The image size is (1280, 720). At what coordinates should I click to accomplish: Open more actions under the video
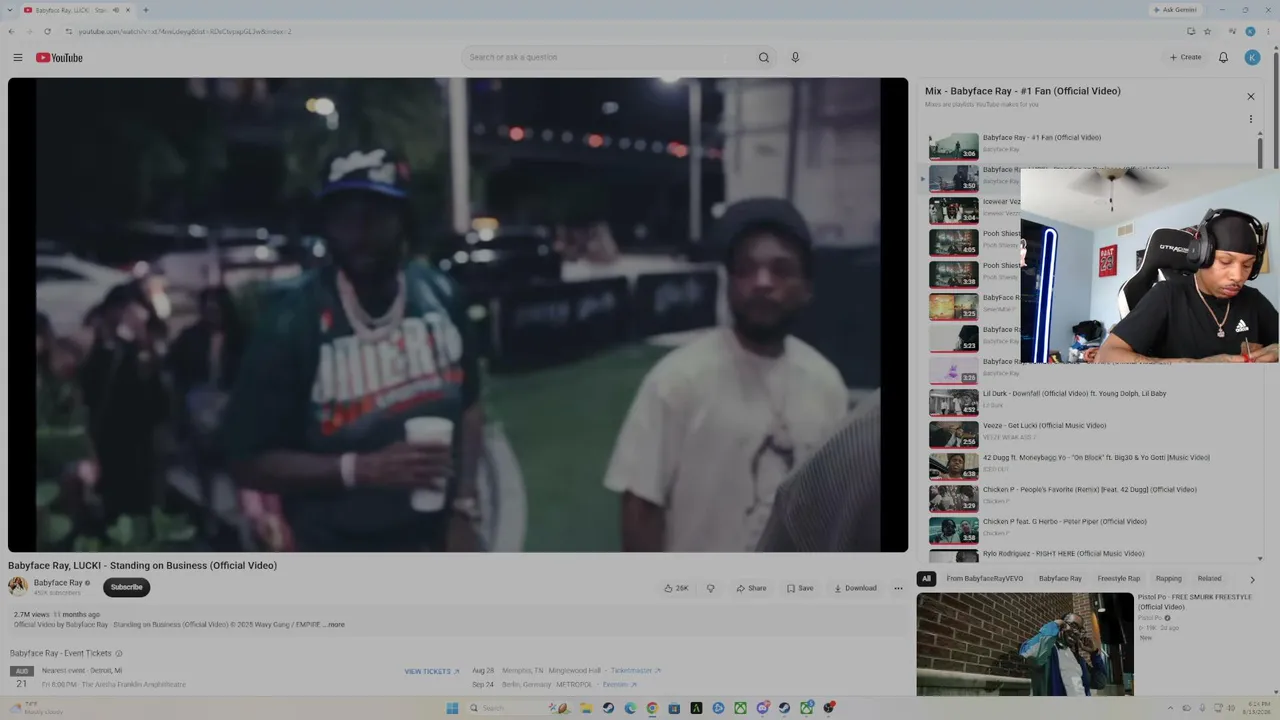pyautogui.click(x=898, y=588)
